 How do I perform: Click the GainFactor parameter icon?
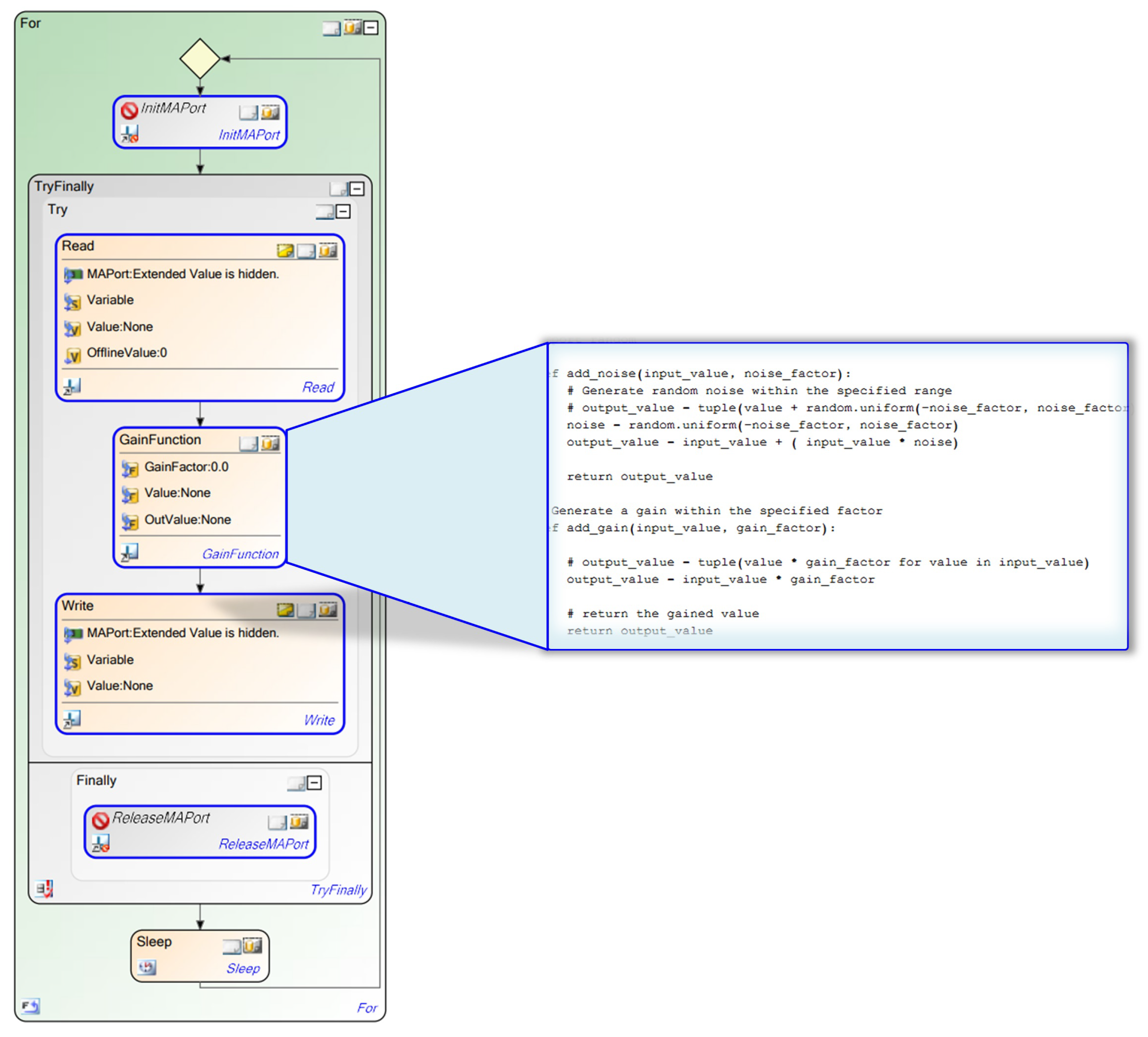tap(130, 469)
